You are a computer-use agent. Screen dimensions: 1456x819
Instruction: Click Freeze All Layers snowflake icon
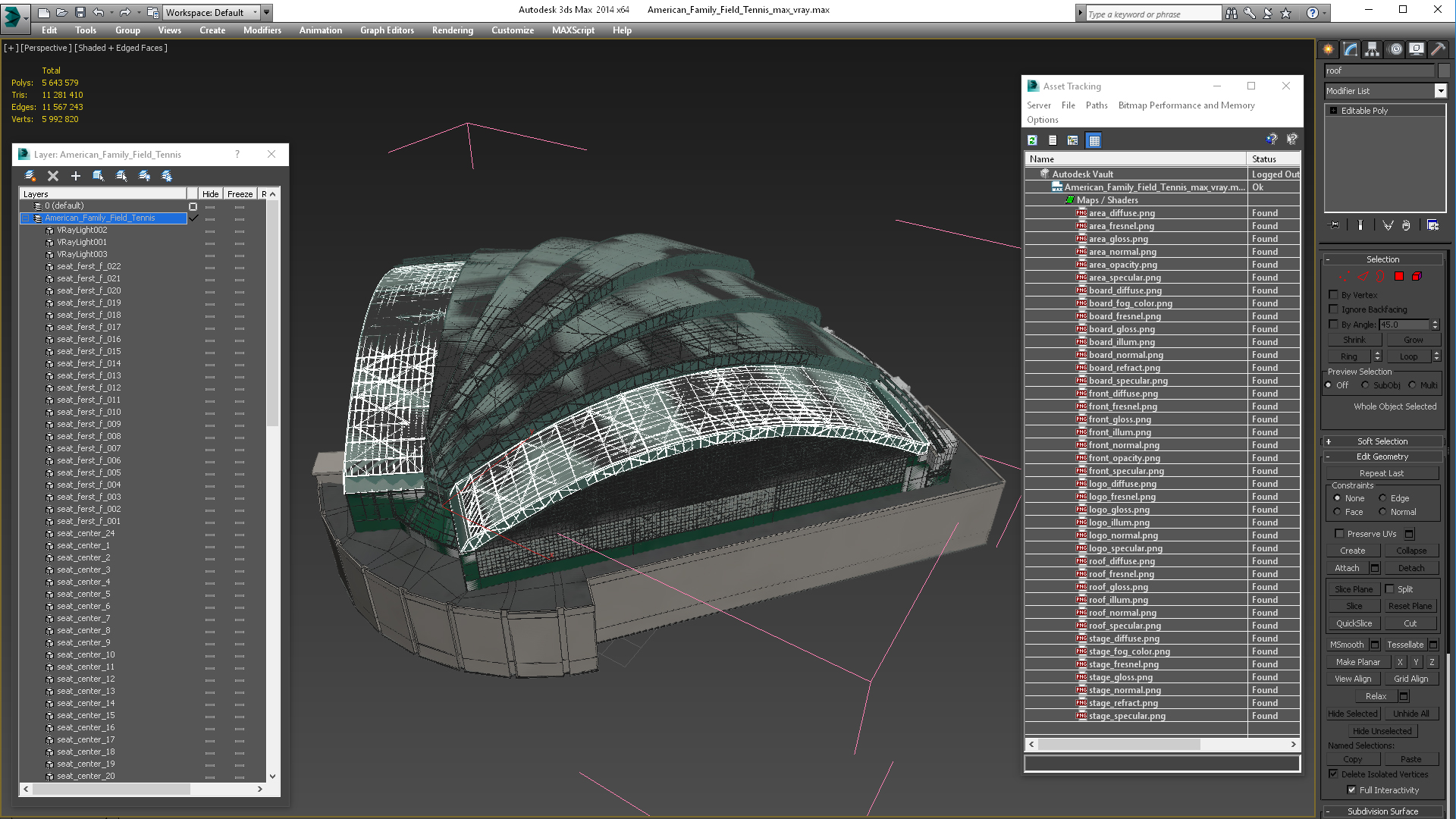[167, 176]
